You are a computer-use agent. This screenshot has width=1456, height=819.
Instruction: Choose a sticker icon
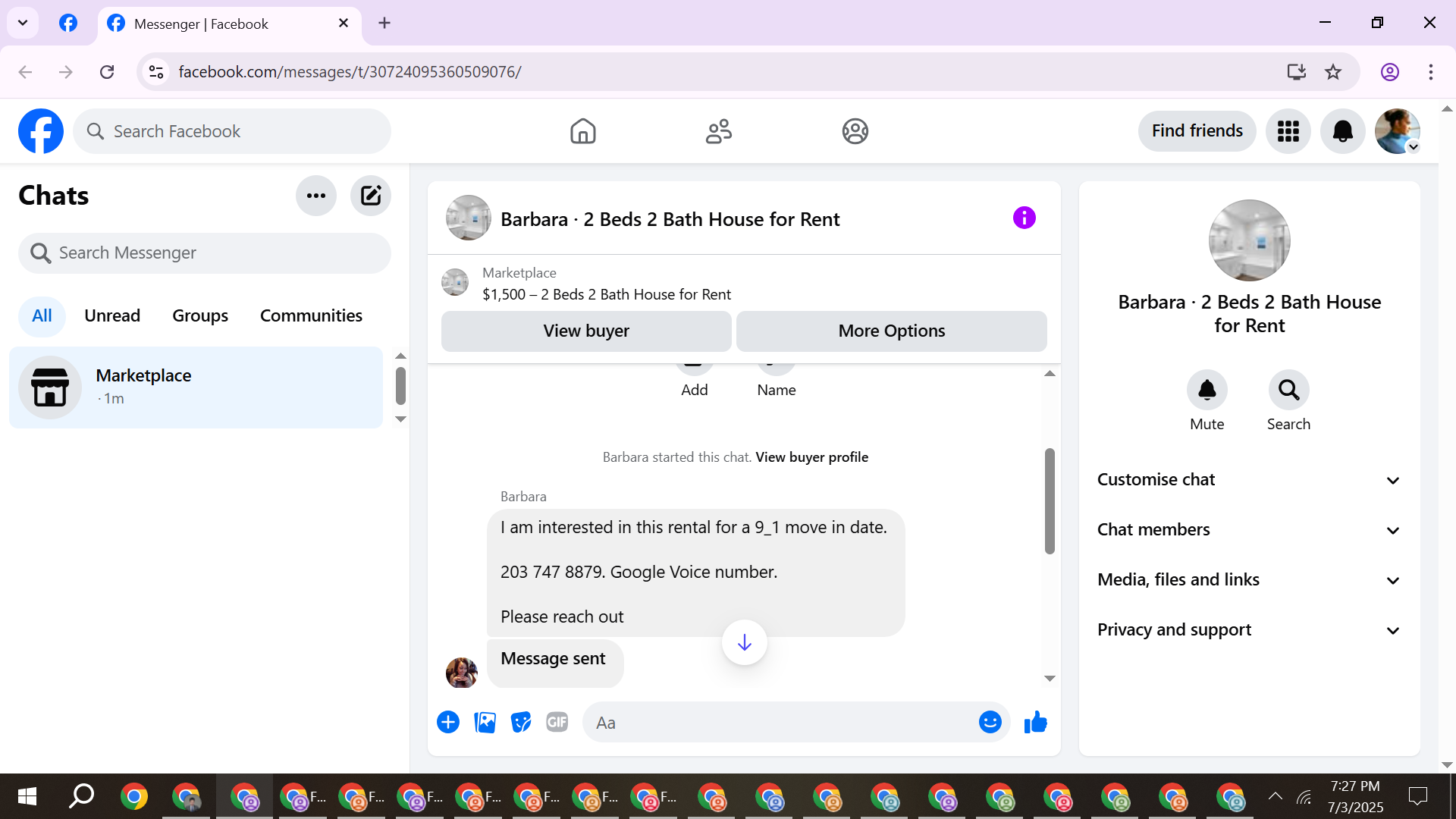(x=521, y=723)
